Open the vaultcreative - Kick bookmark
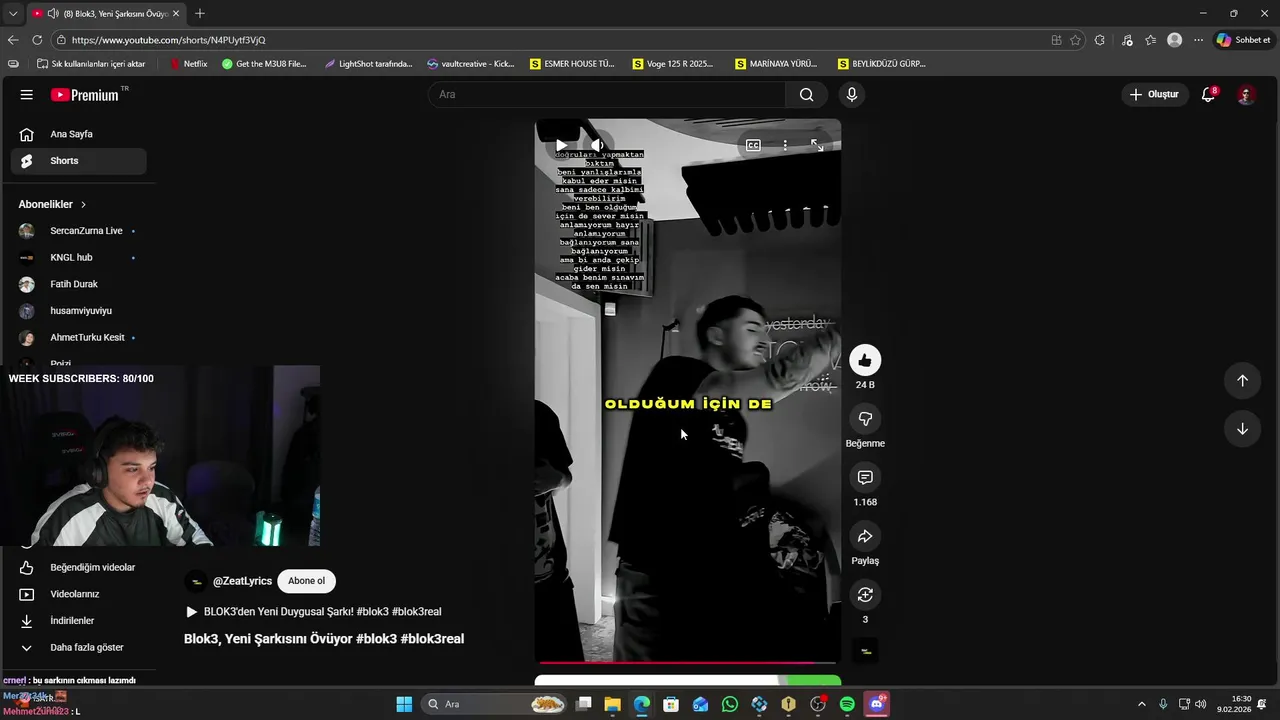Viewport: 1280px width, 720px height. (470, 63)
